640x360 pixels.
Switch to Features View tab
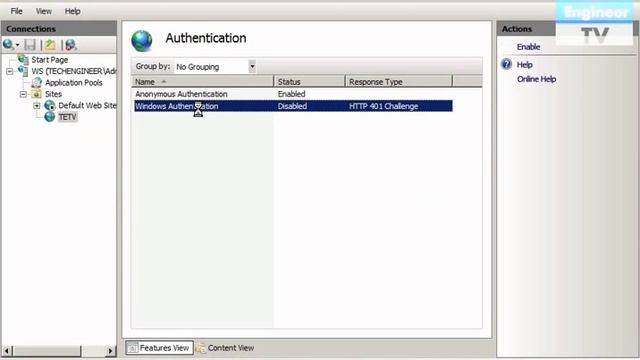tap(159, 348)
